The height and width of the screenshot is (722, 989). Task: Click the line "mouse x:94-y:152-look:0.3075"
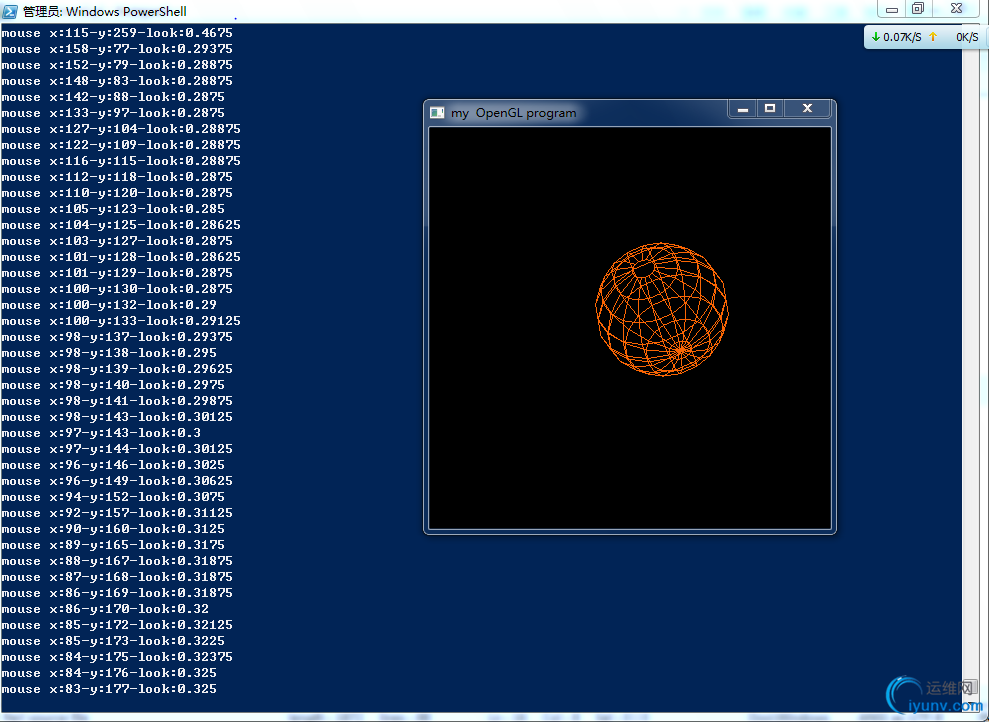click(x=114, y=497)
